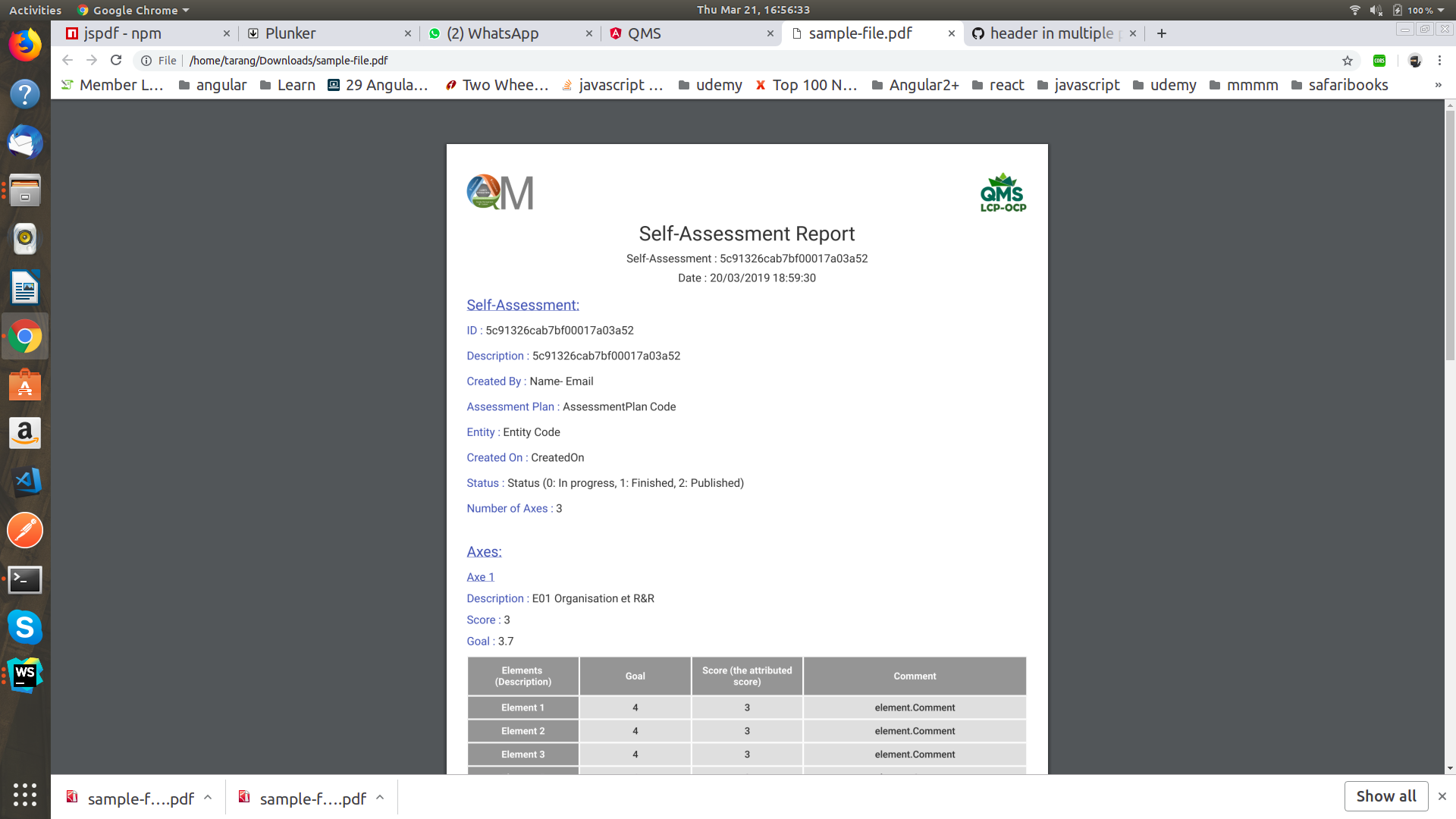Bookmark the current page with the star icon
The height and width of the screenshot is (819, 1456).
point(1347,61)
